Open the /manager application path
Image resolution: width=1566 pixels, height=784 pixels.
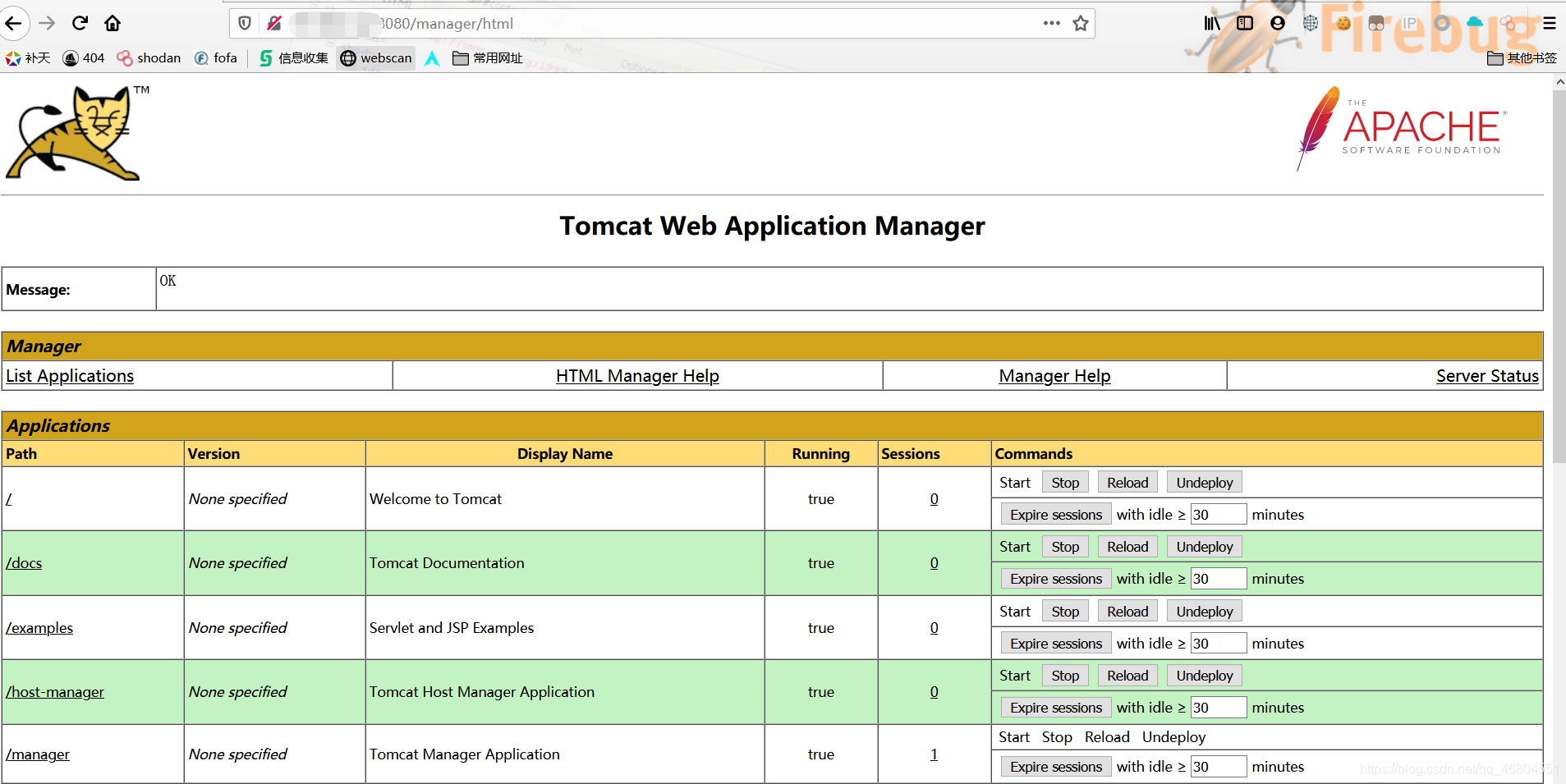tap(38, 754)
